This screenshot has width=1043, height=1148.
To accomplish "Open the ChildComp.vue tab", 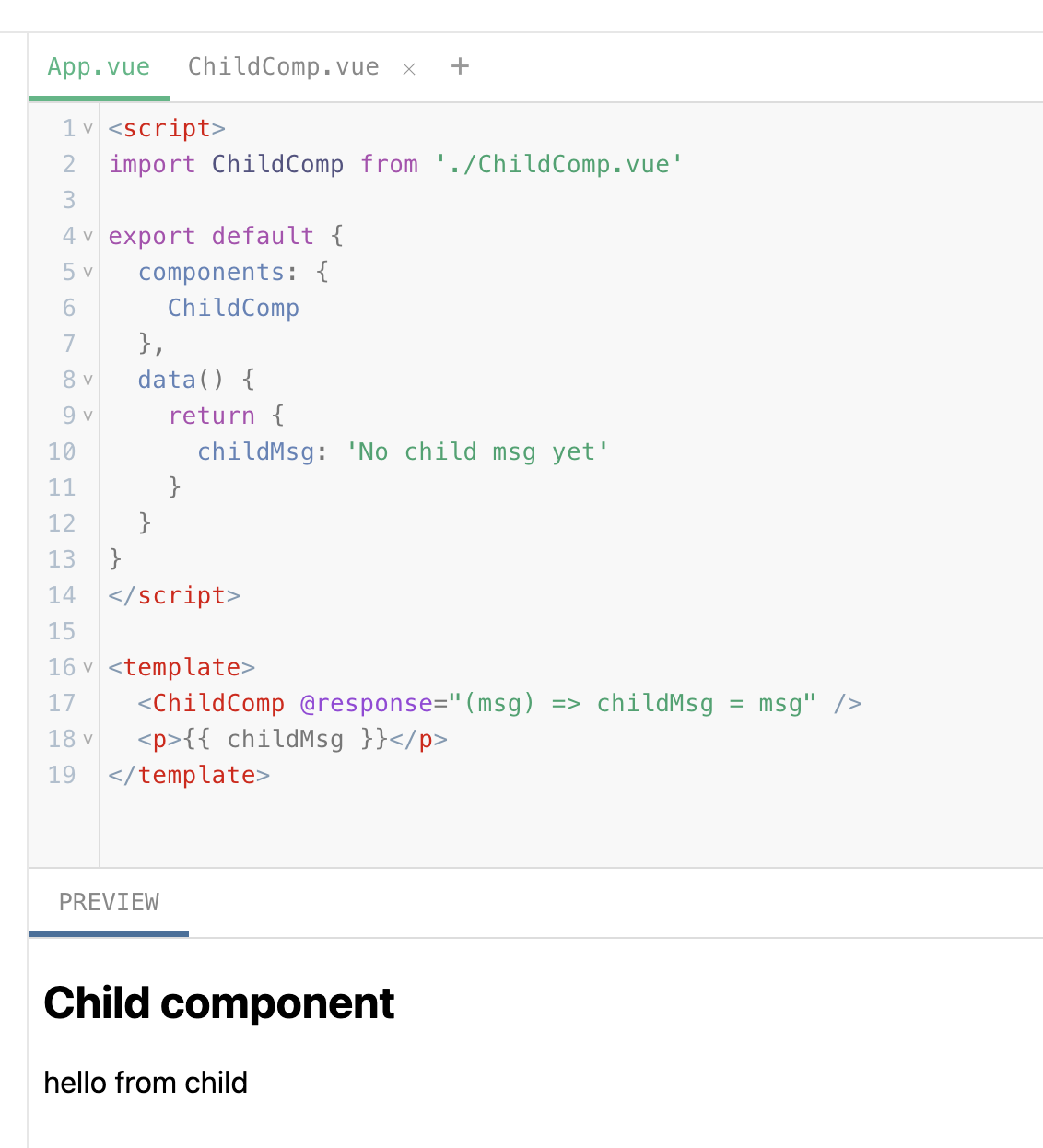I will click(x=284, y=67).
